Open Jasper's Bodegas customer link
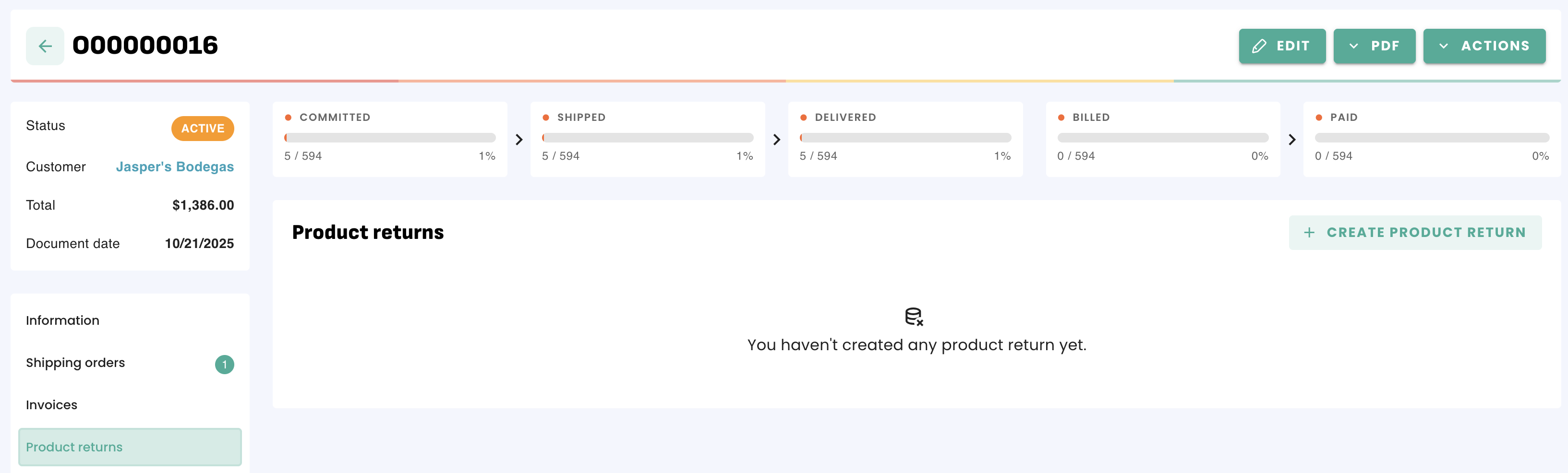Screen dimensions: 1568x473 [175, 166]
